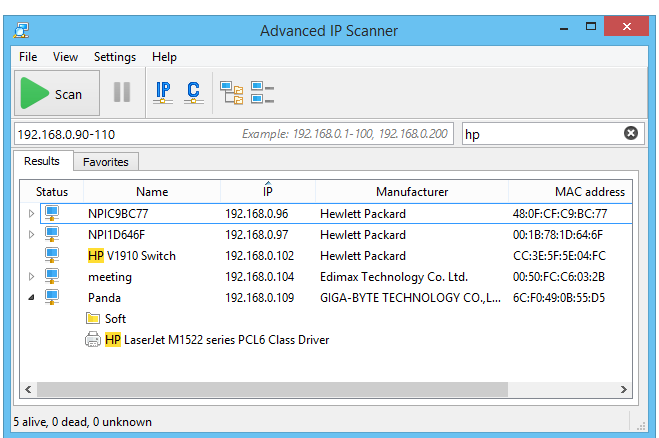
Task: Click IP address 192.168.0.96
Action: tap(257, 214)
